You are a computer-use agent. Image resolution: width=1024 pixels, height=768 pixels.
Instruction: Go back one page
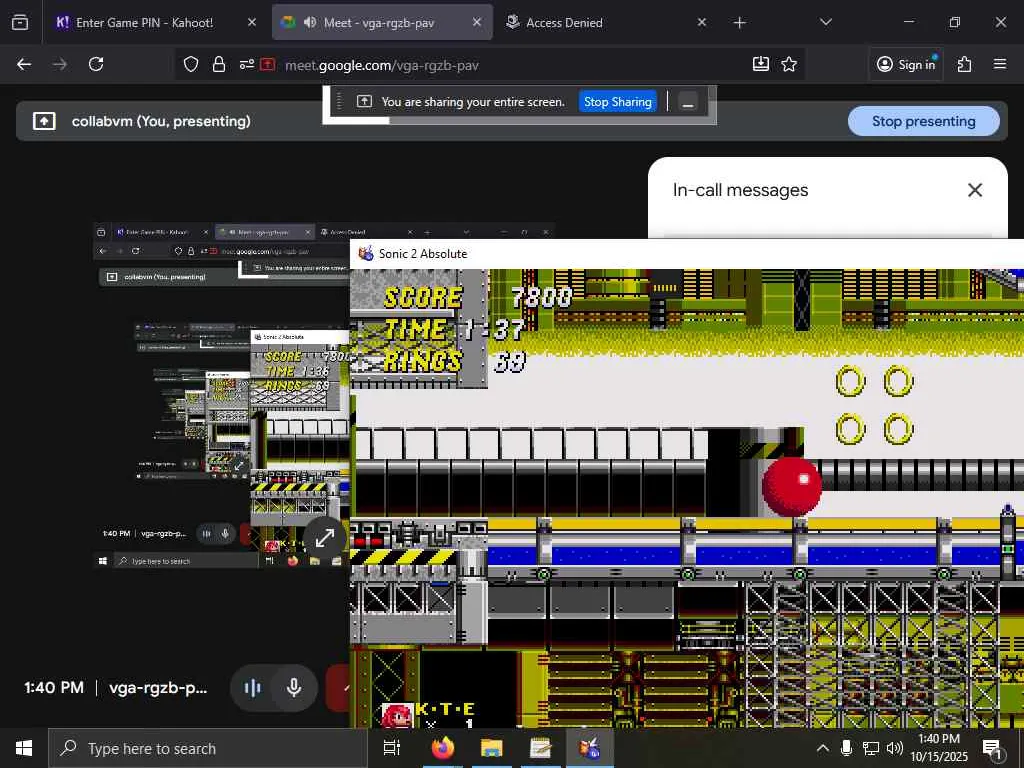pyautogui.click(x=24, y=64)
